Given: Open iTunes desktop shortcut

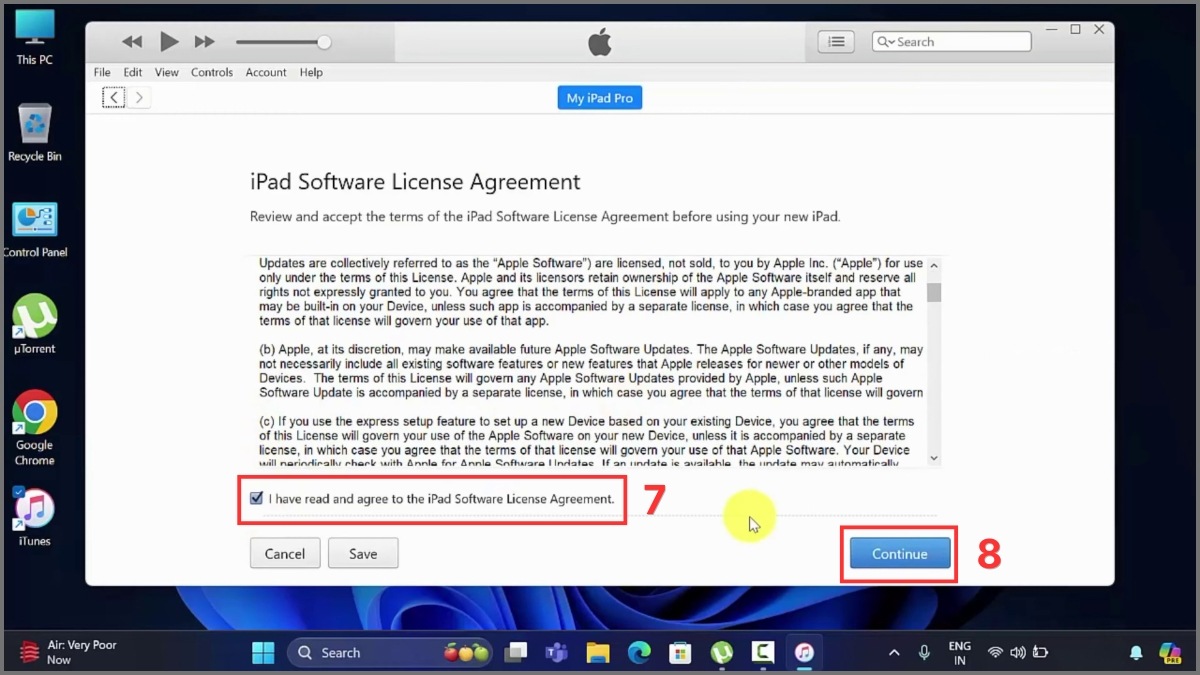Looking at the screenshot, I should [x=35, y=518].
